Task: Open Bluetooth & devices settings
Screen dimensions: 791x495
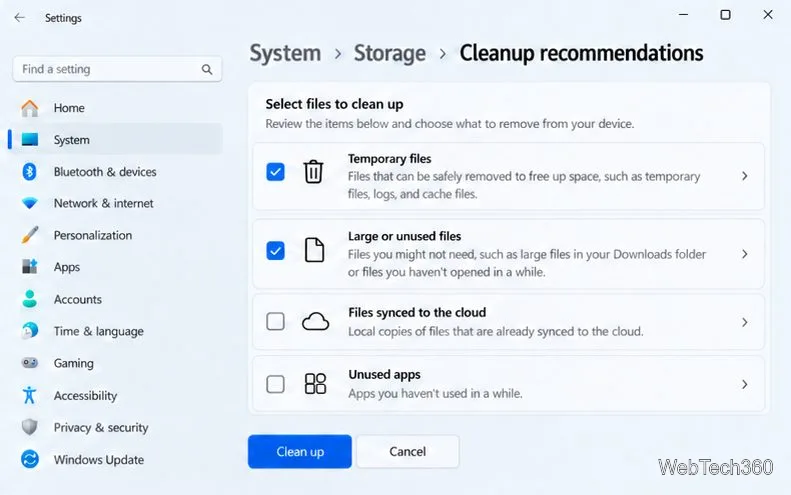Action: [116, 172]
